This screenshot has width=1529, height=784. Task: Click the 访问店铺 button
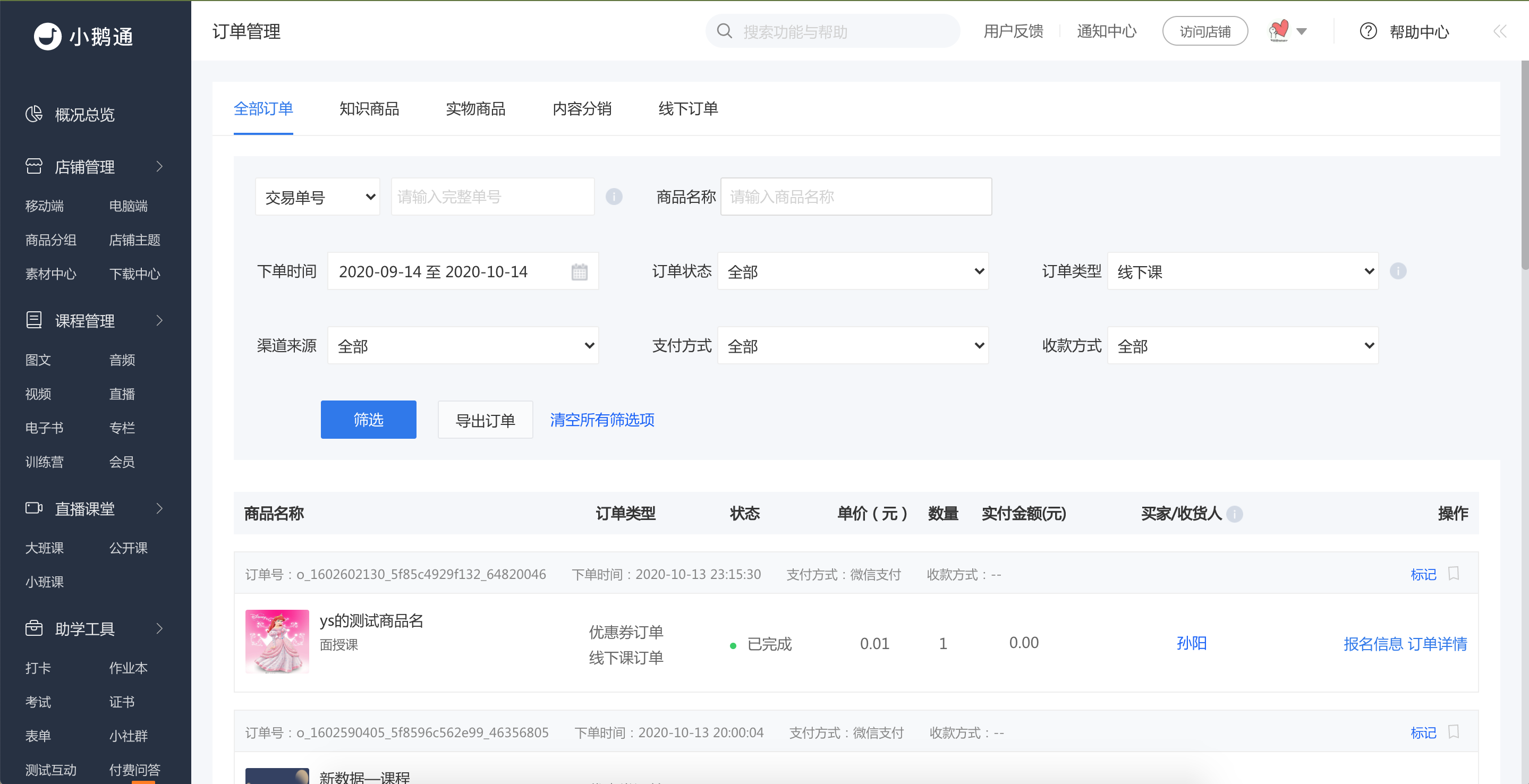(1205, 31)
